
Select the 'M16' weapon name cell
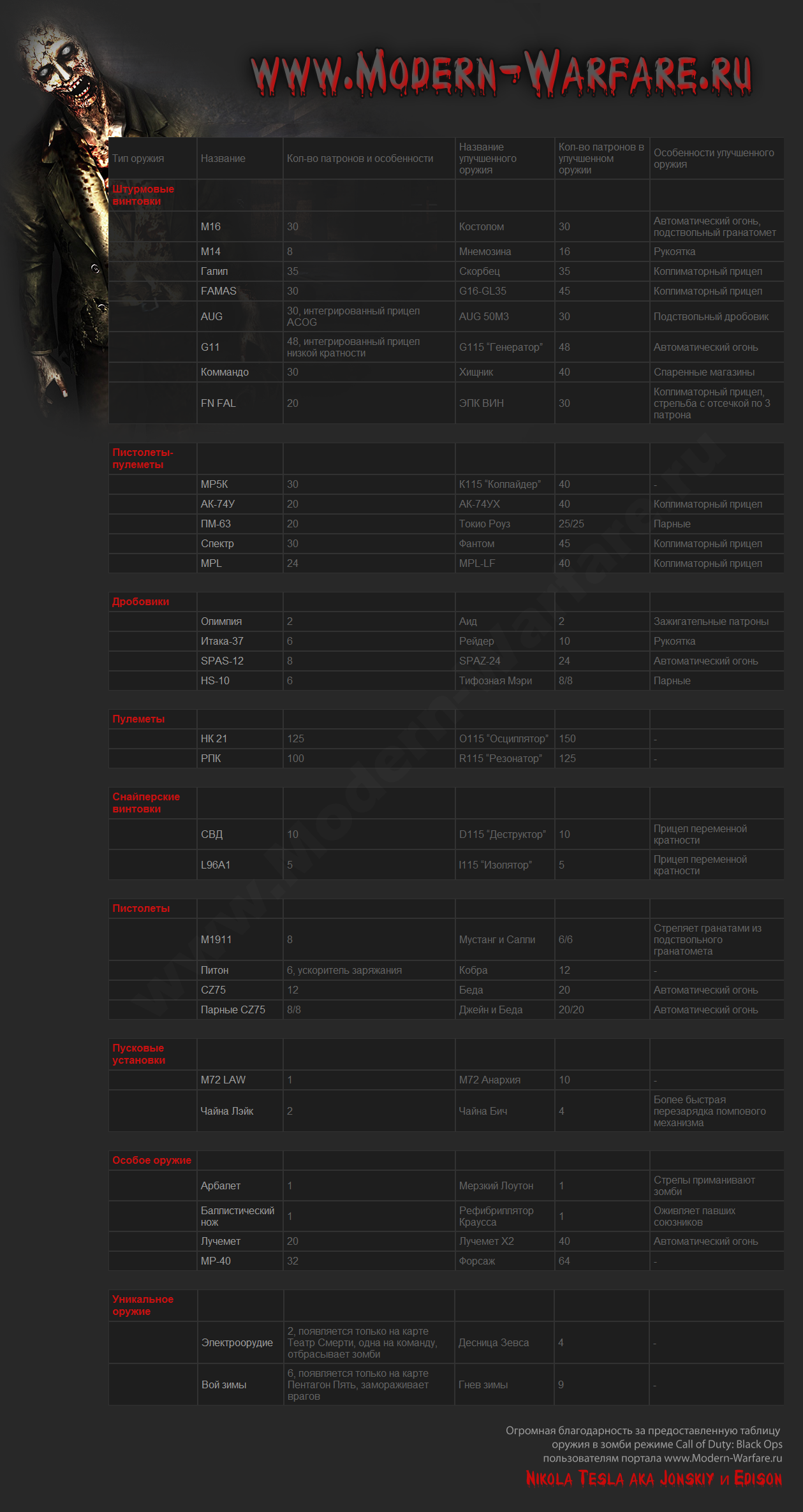(240, 226)
